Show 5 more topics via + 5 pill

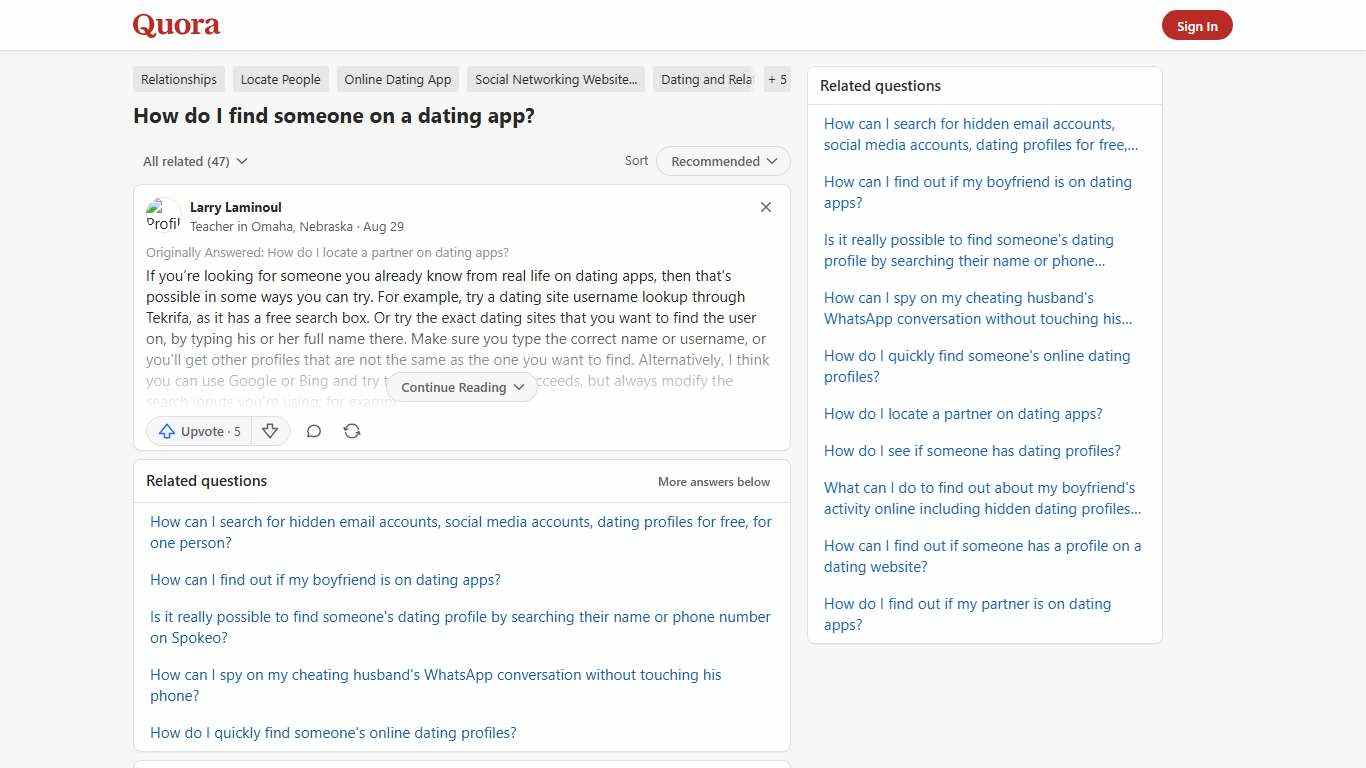[777, 79]
